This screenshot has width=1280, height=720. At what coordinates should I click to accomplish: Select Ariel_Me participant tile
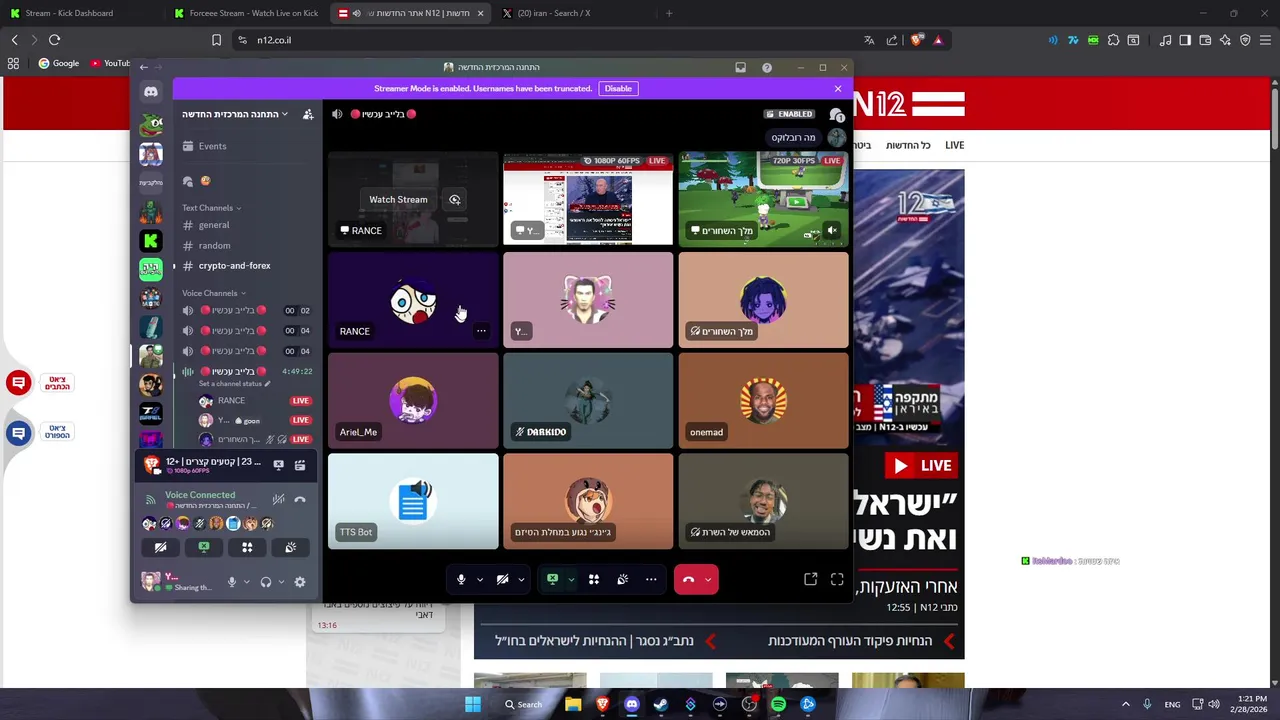413,400
